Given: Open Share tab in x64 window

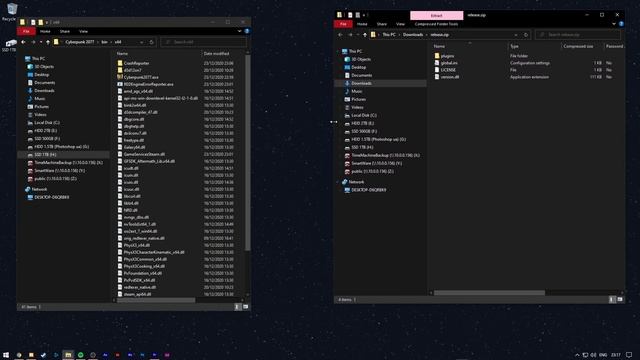Looking at the screenshot, I should (64, 31).
